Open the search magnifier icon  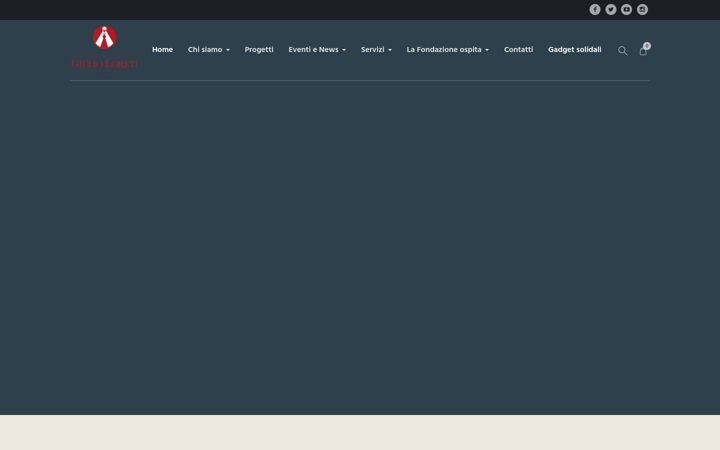622,51
